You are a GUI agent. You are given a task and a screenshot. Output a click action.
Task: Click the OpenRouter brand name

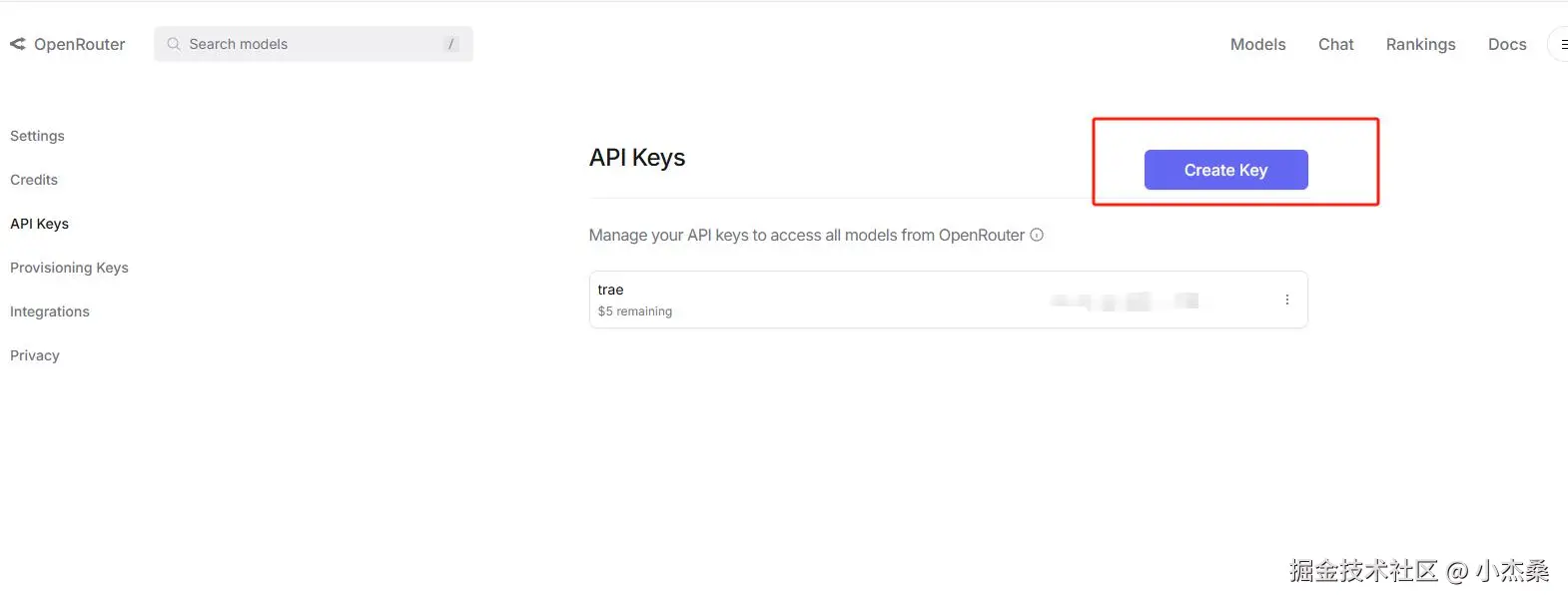point(80,44)
